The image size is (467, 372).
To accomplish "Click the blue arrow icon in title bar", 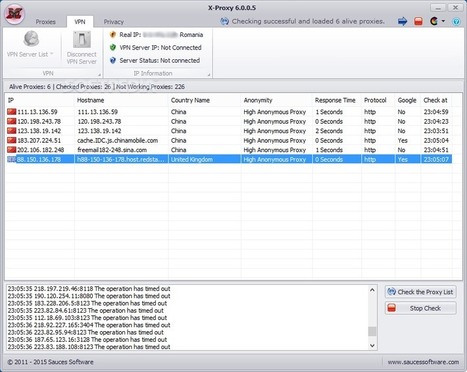I will [x=402, y=22].
